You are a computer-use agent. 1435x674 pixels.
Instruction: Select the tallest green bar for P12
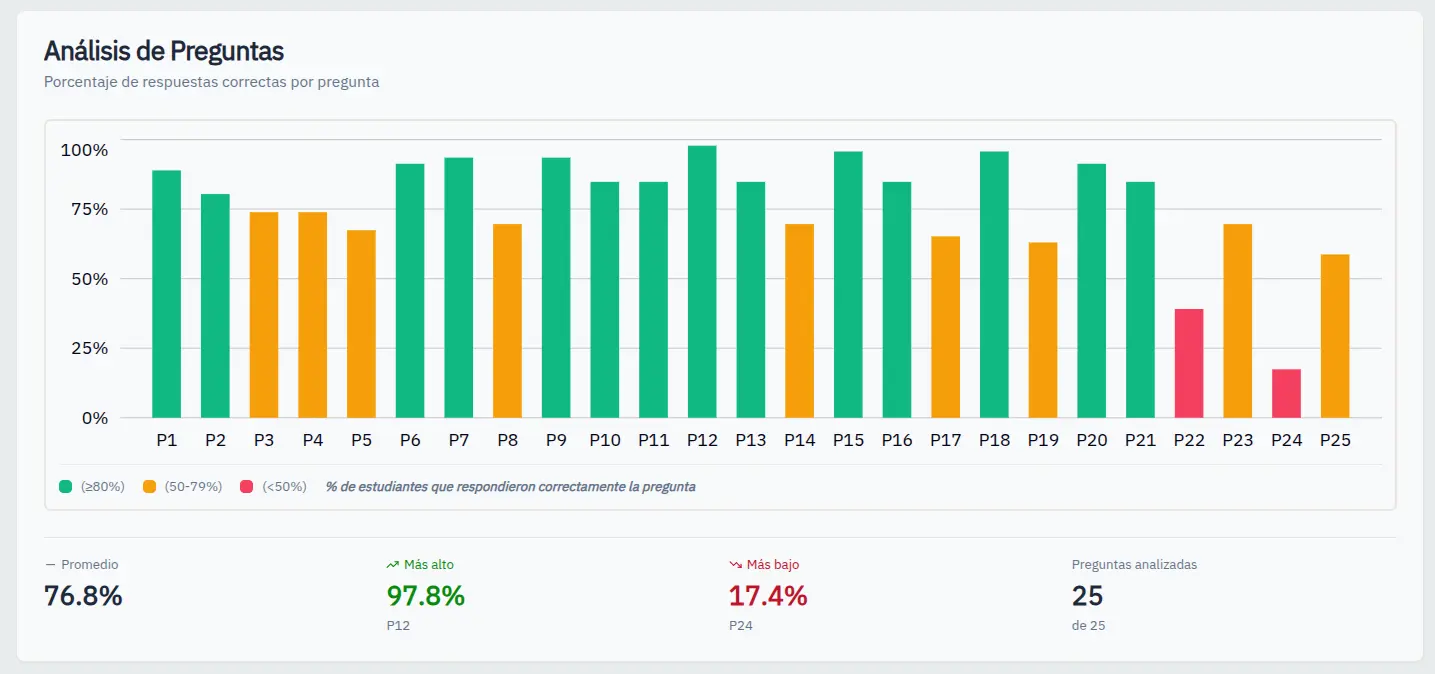pos(702,282)
